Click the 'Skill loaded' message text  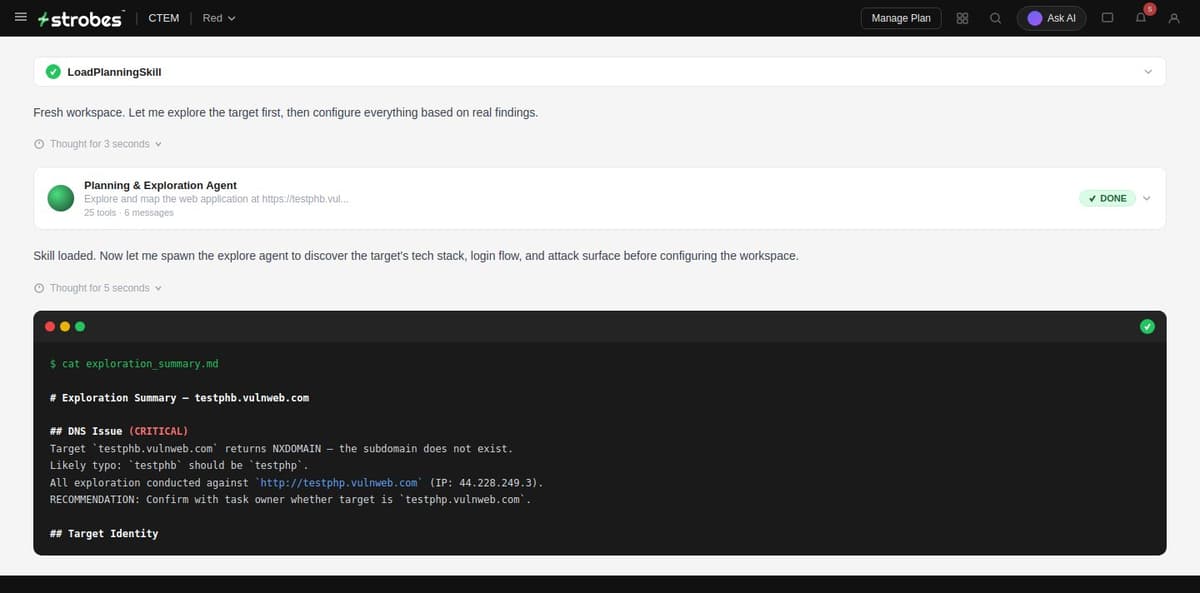[416, 256]
